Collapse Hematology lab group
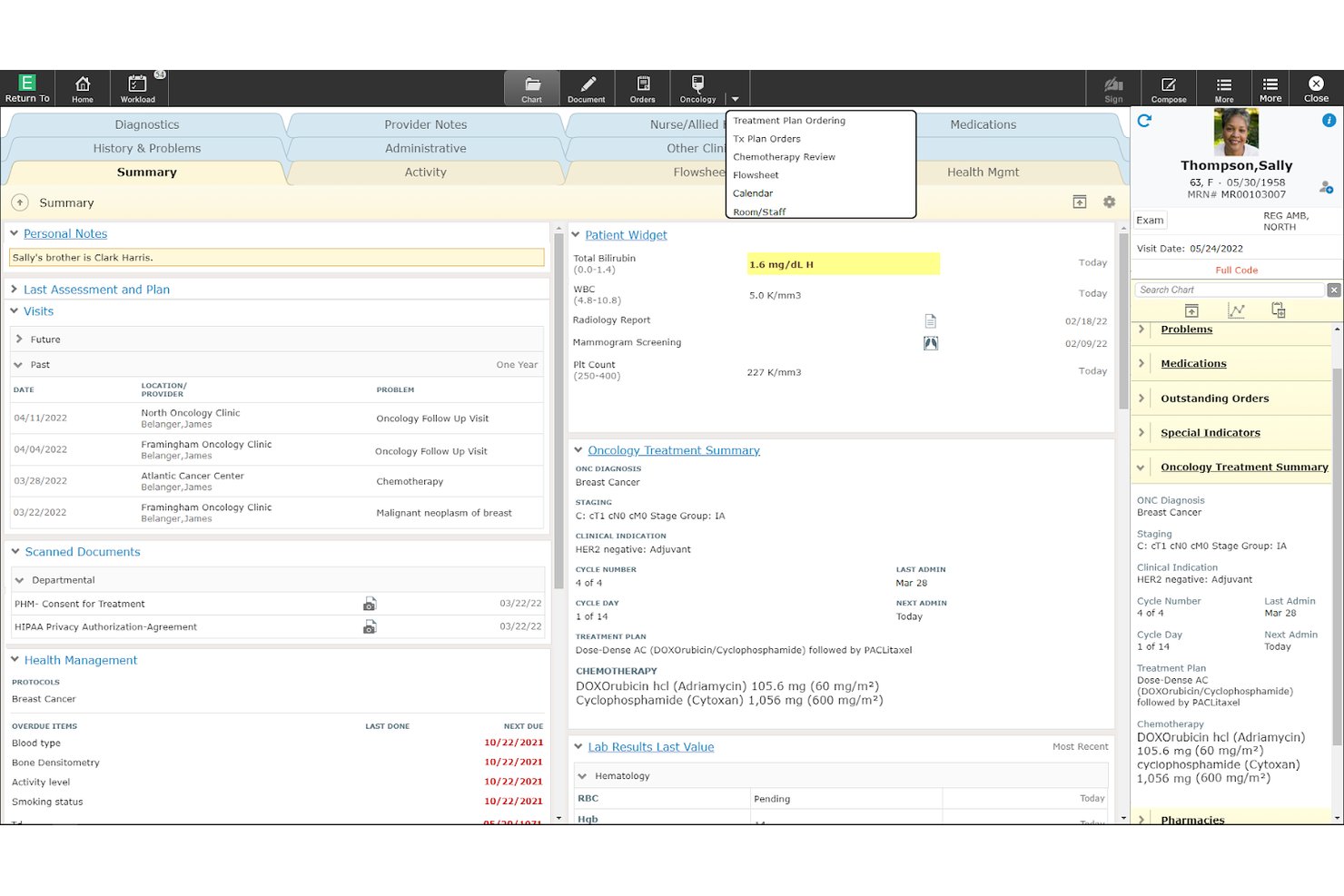This screenshot has height=896, width=1344. point(583,776)
